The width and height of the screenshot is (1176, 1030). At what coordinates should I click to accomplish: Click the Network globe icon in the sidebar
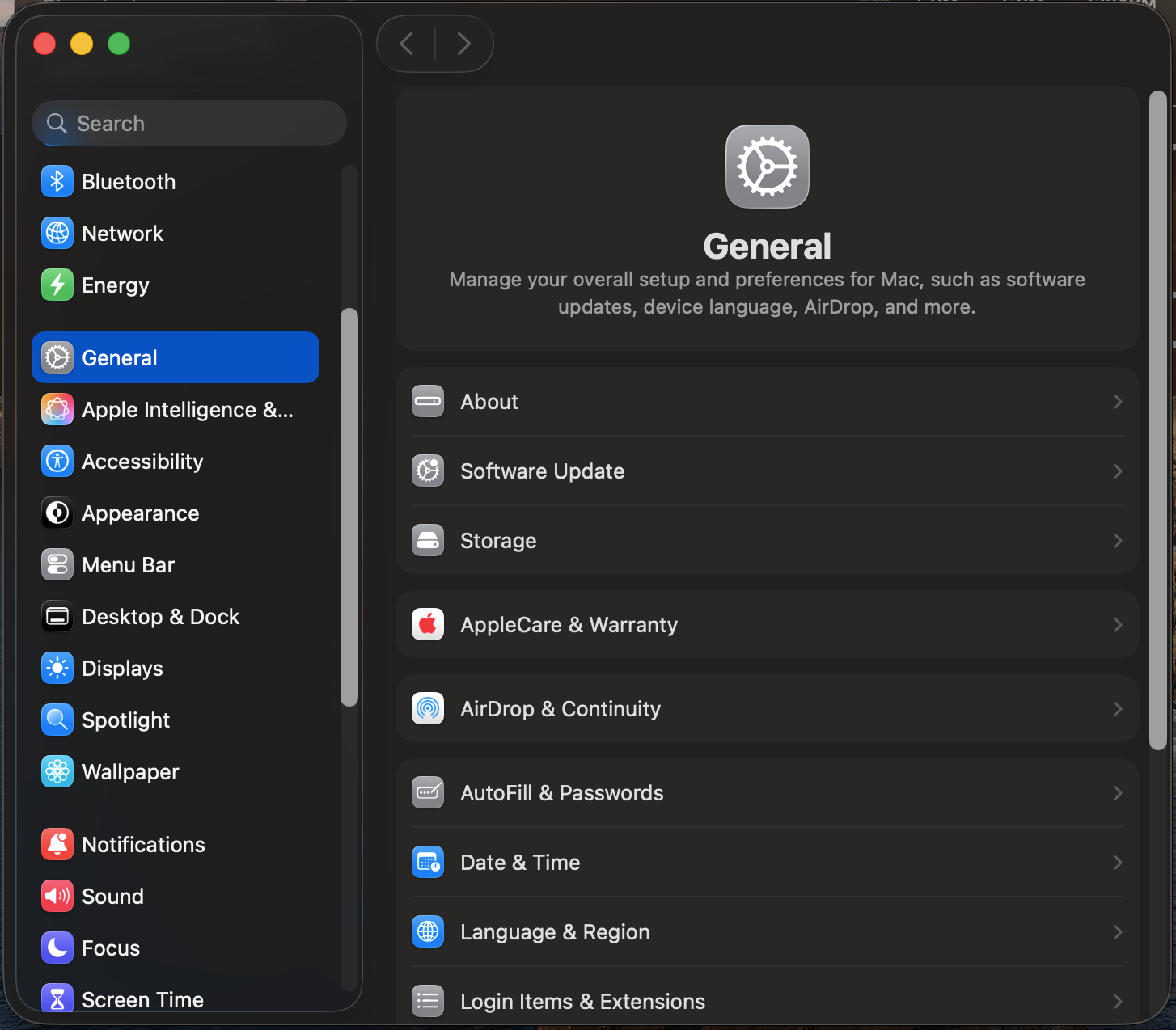[x=57, y=234]
